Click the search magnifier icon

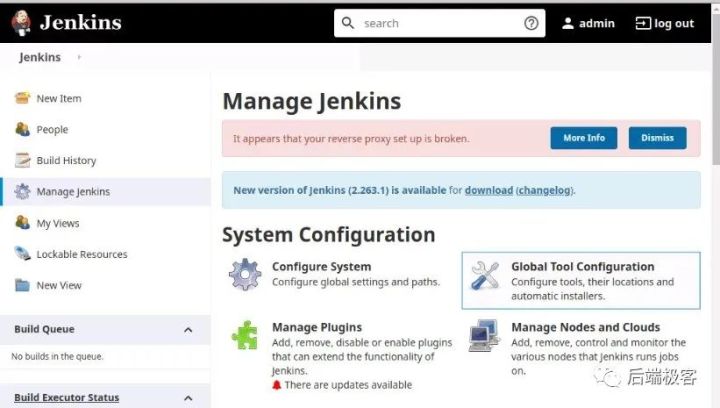coord(348,23)
